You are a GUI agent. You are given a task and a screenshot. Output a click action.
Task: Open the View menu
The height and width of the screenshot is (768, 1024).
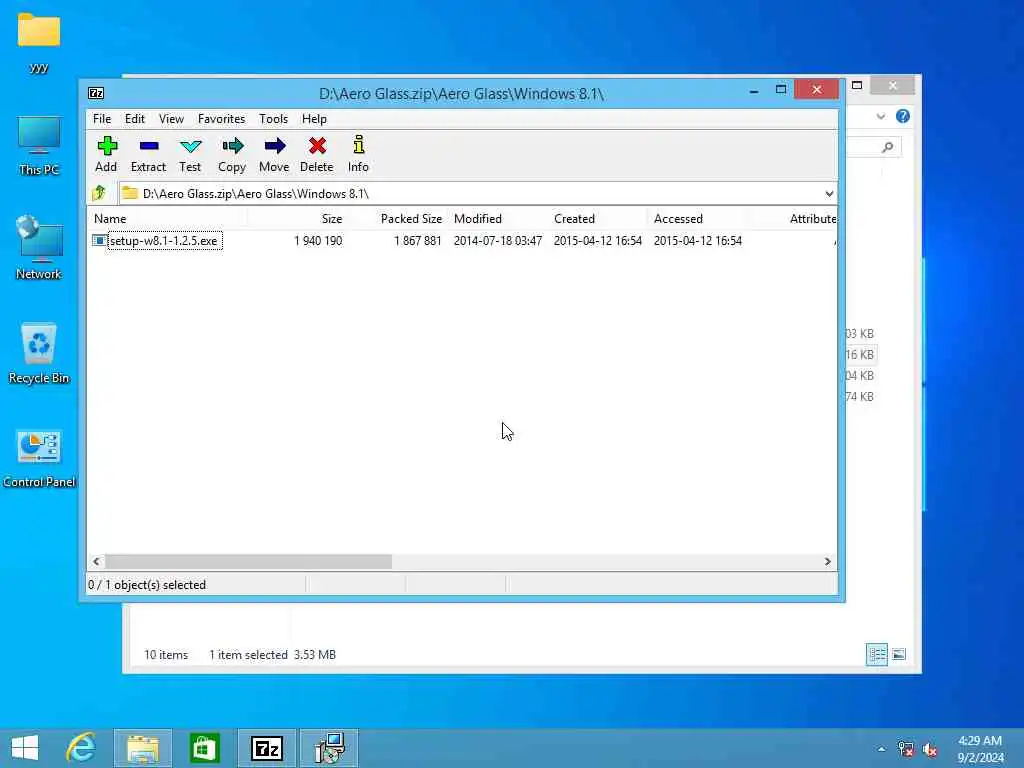tap(171, 119)
